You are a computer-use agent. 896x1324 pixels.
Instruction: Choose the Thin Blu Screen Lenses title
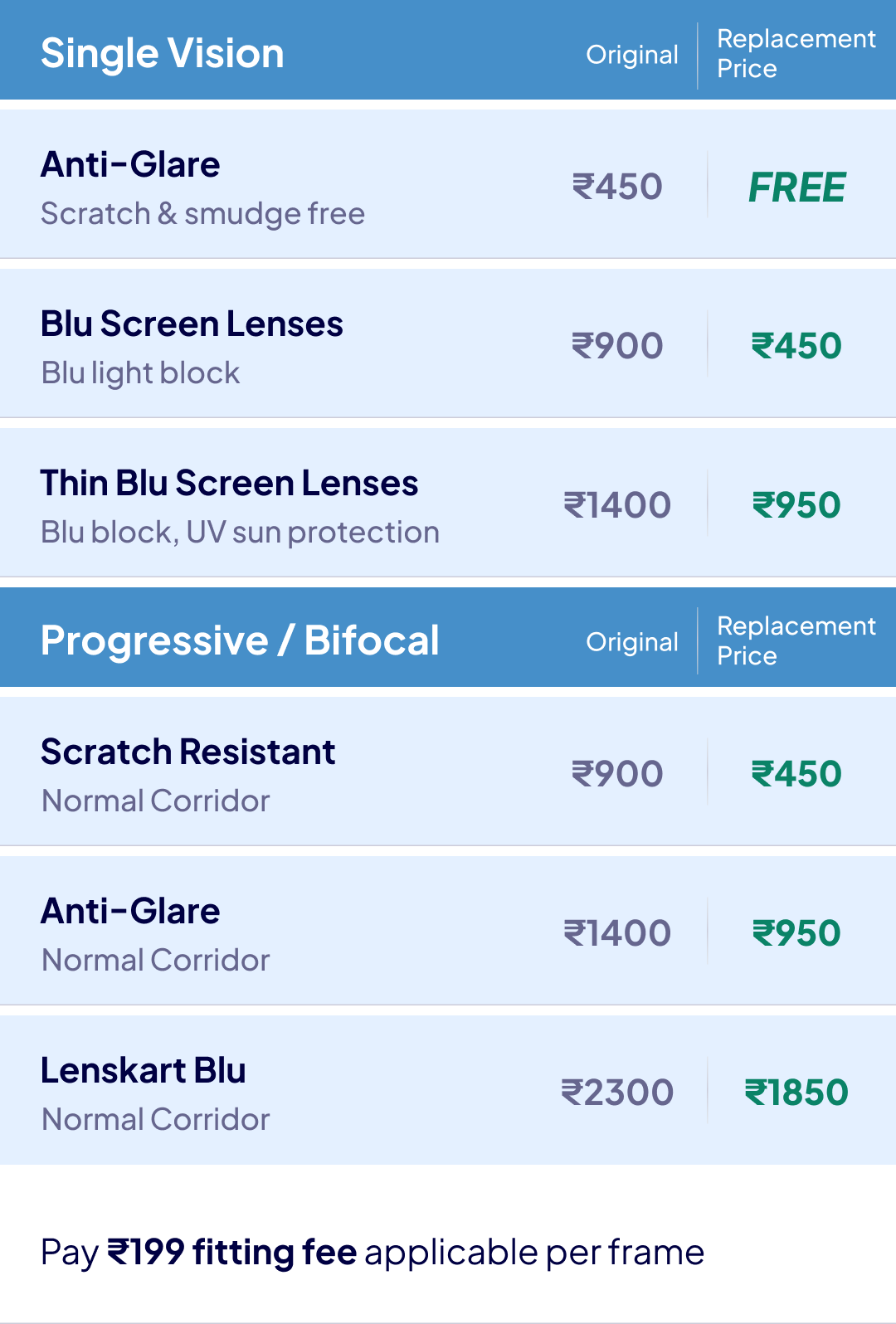pyautogui.click(x=229, y=484)
